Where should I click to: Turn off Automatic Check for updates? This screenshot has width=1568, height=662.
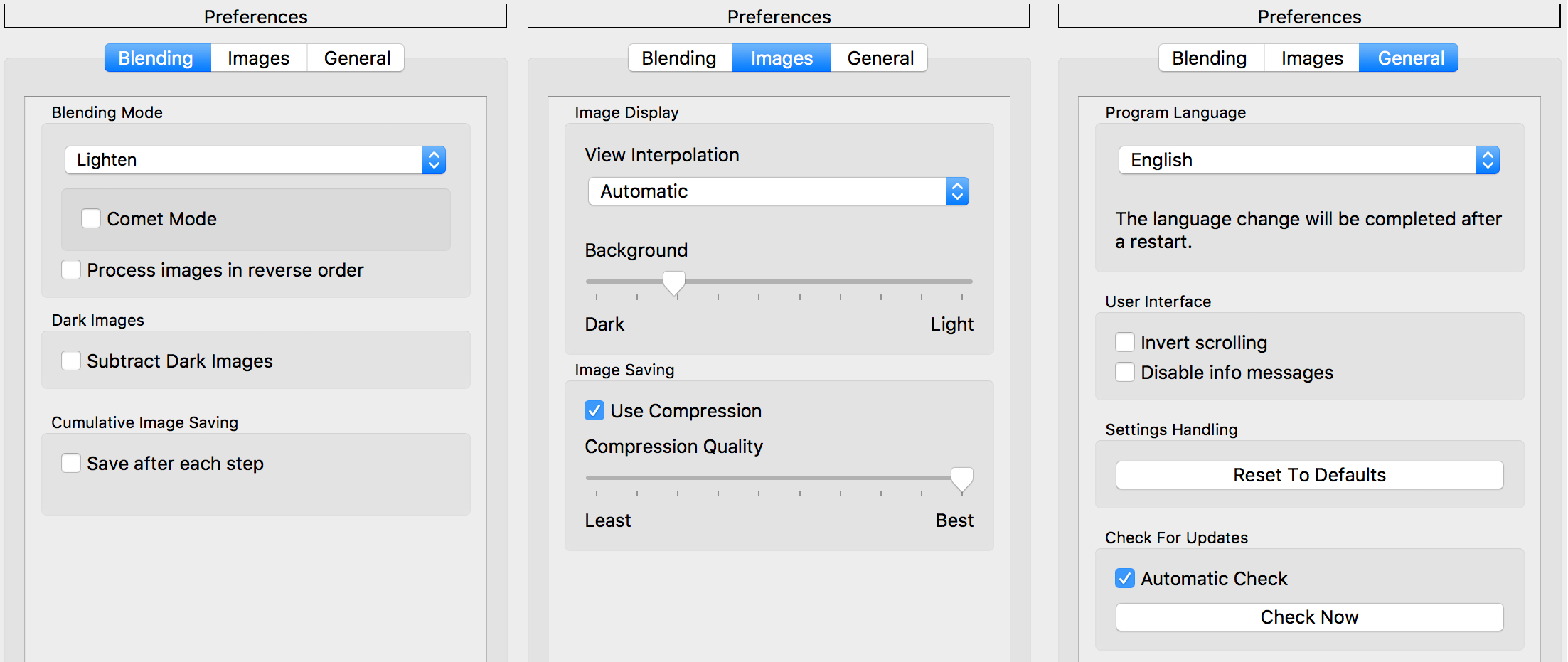(1125, 579)
